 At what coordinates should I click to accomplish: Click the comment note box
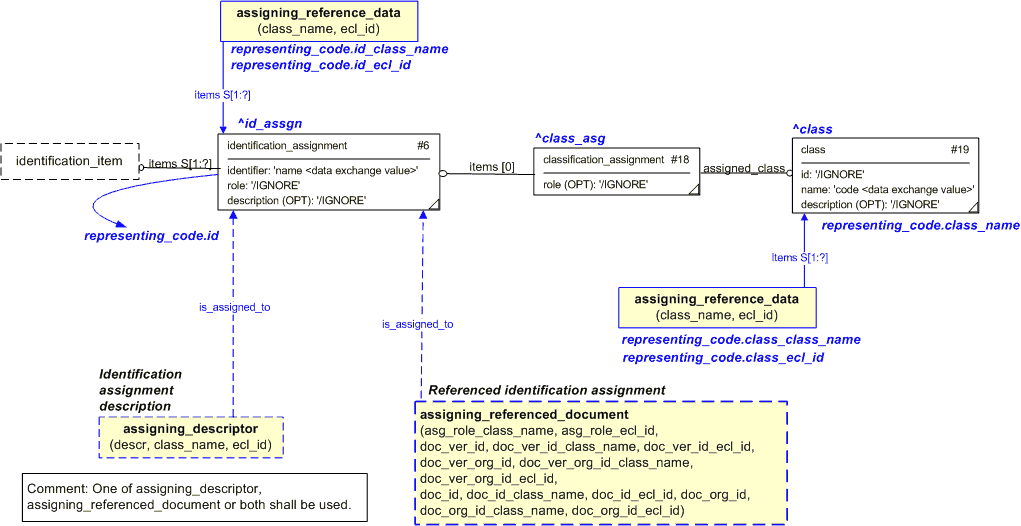(195, 497)
